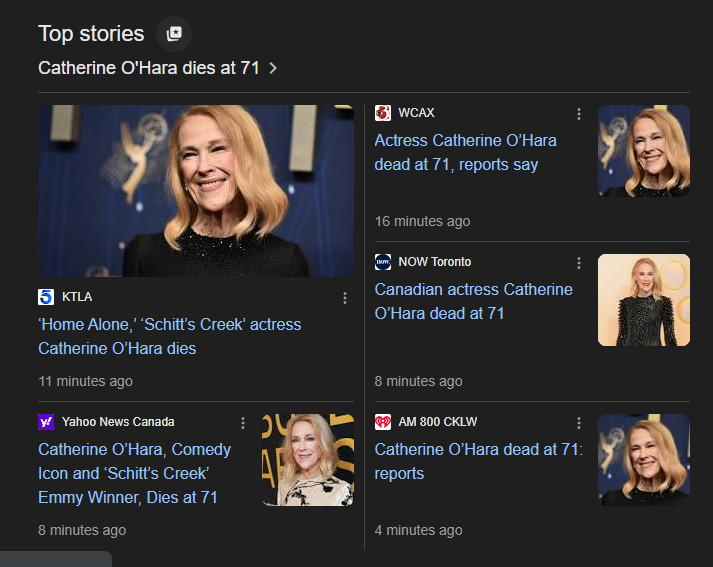
Task: Open the KTLA 'Home Alone' actress headline
Action: coord(169,336)
